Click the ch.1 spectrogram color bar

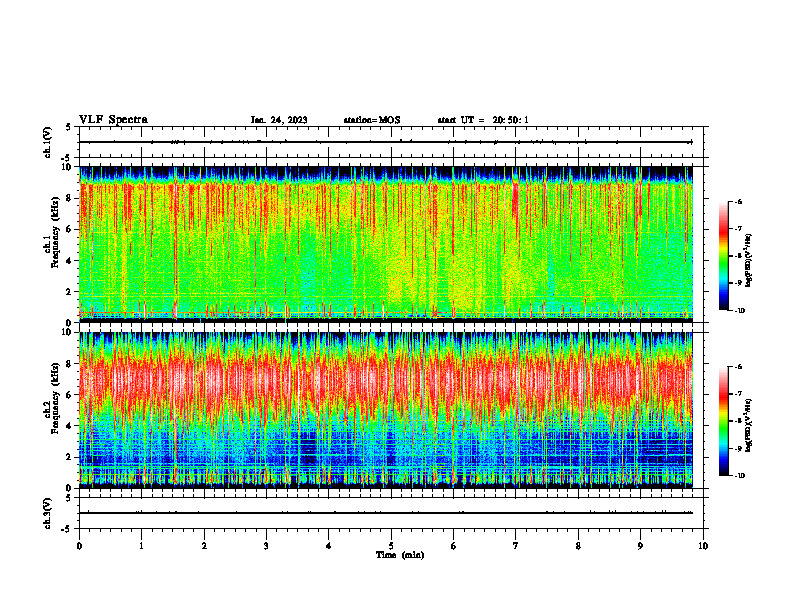pos(724,256)
